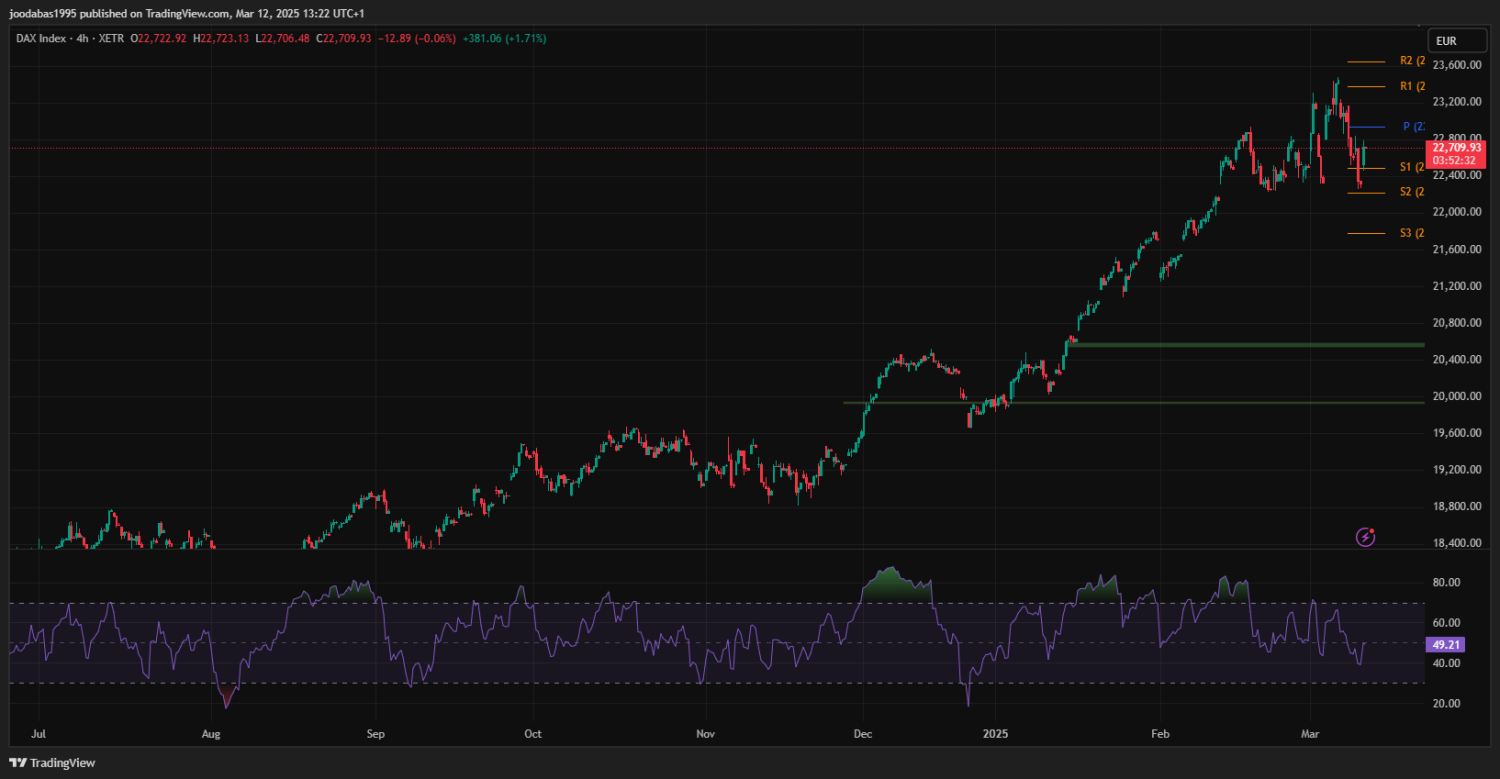Click the open value O22,722.92
Viewport: 1500px width, 779px height.
pos(159,38)
